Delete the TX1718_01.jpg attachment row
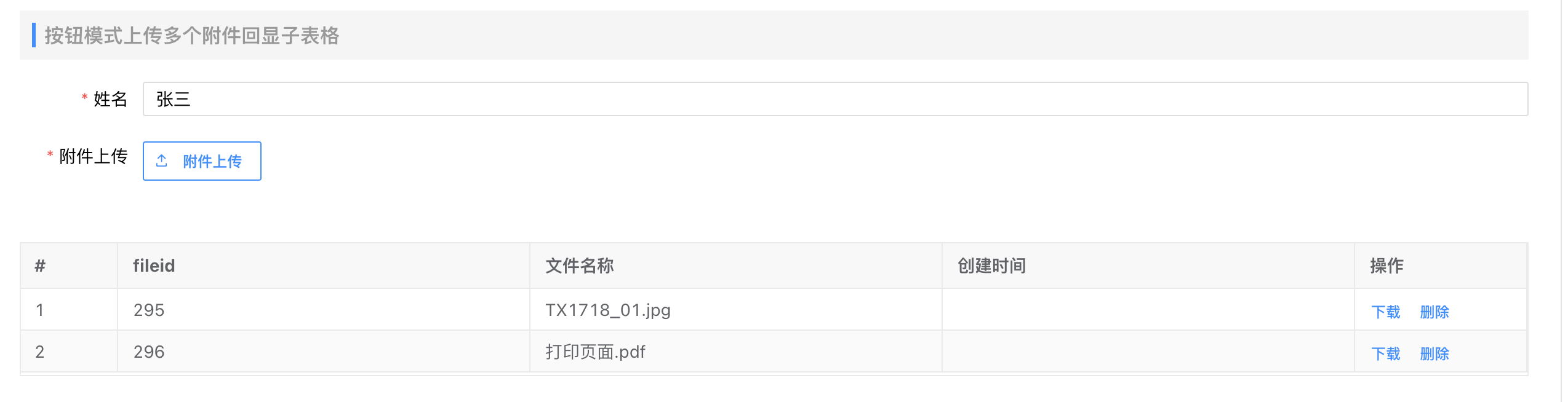Viewport: 1568px width, 402px height. coord(1434,312)
